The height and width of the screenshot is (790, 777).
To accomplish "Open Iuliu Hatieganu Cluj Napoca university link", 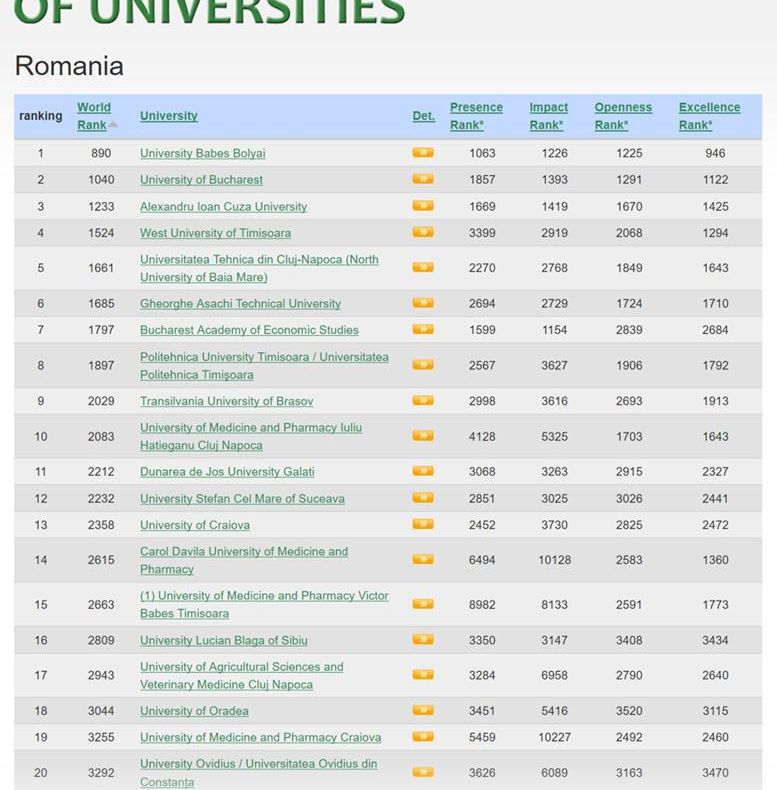I will tap(251, 436).
